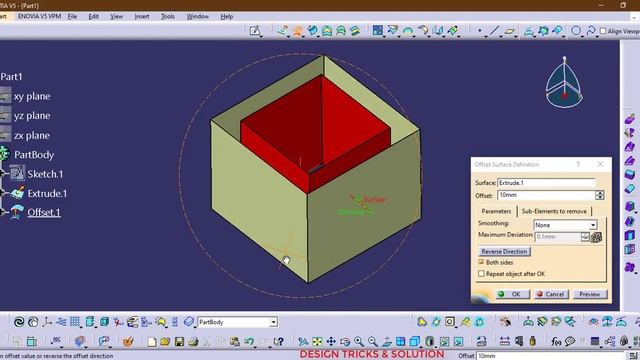
Task: Open the Sketch tool in top toolbar
Action: [x=255, y=31]
